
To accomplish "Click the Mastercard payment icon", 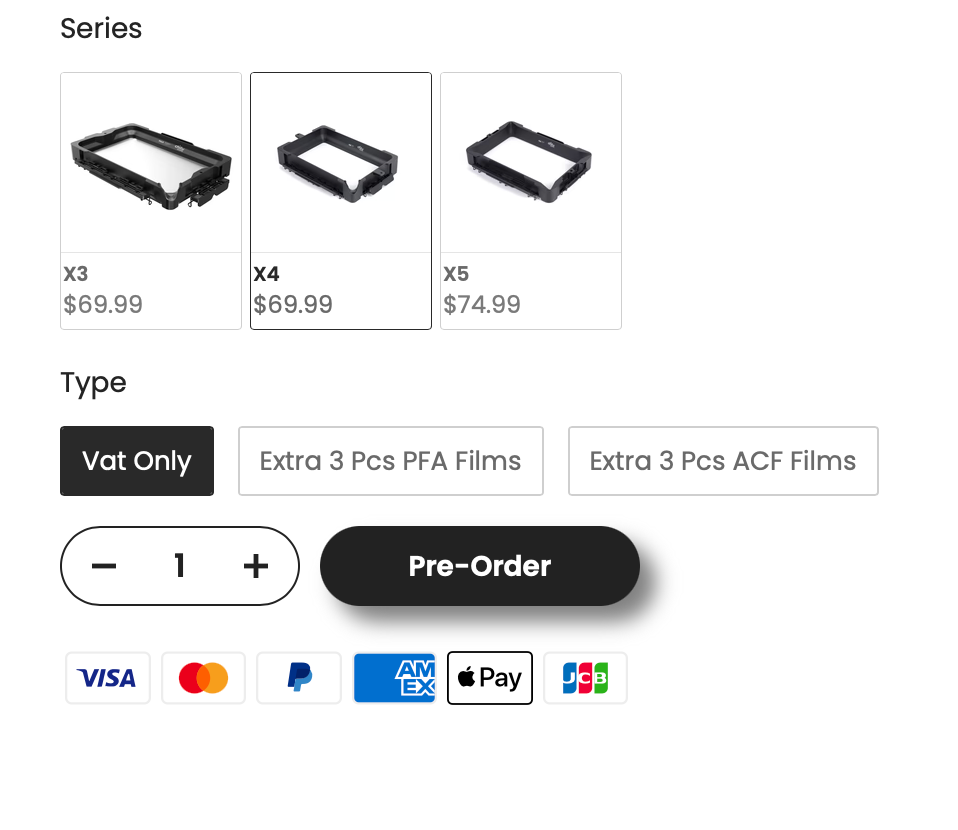I will 203,678.
